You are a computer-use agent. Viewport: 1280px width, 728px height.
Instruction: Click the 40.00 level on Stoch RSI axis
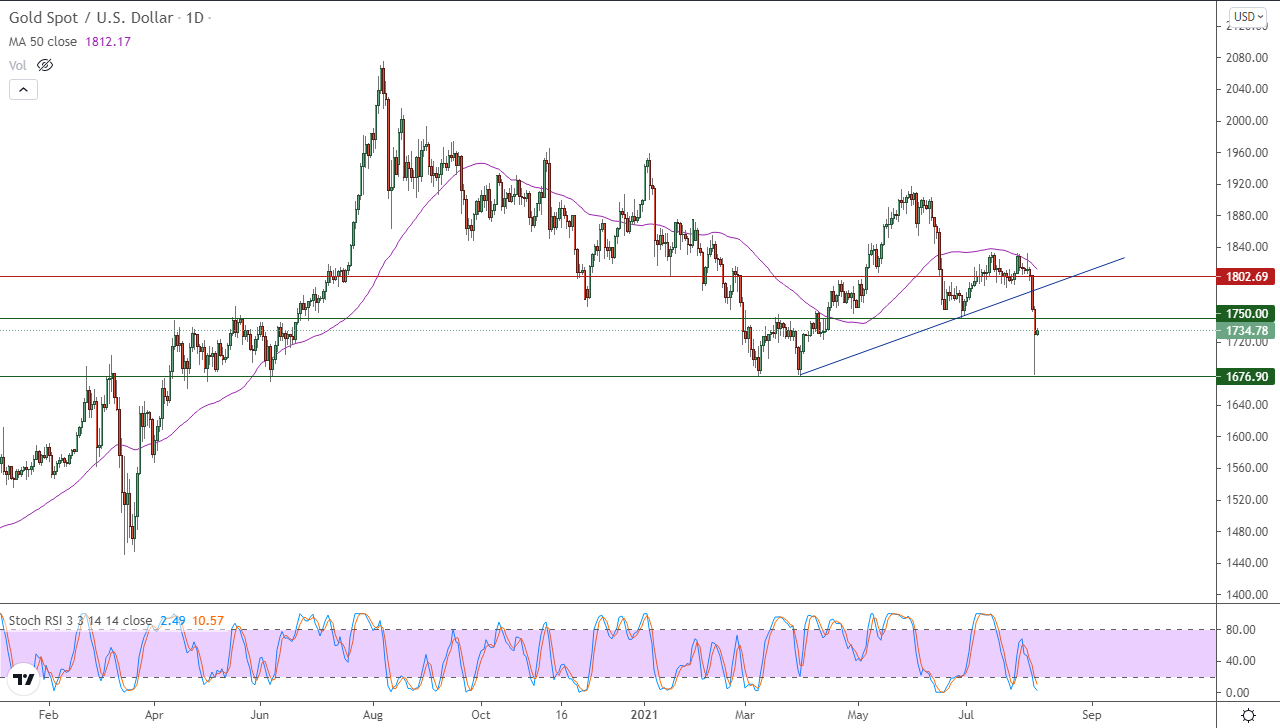click(1240, 660)
